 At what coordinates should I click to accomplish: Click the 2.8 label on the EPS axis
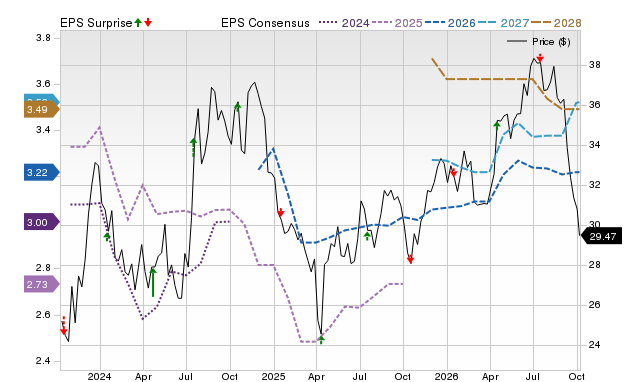click(x=43, y=268)
